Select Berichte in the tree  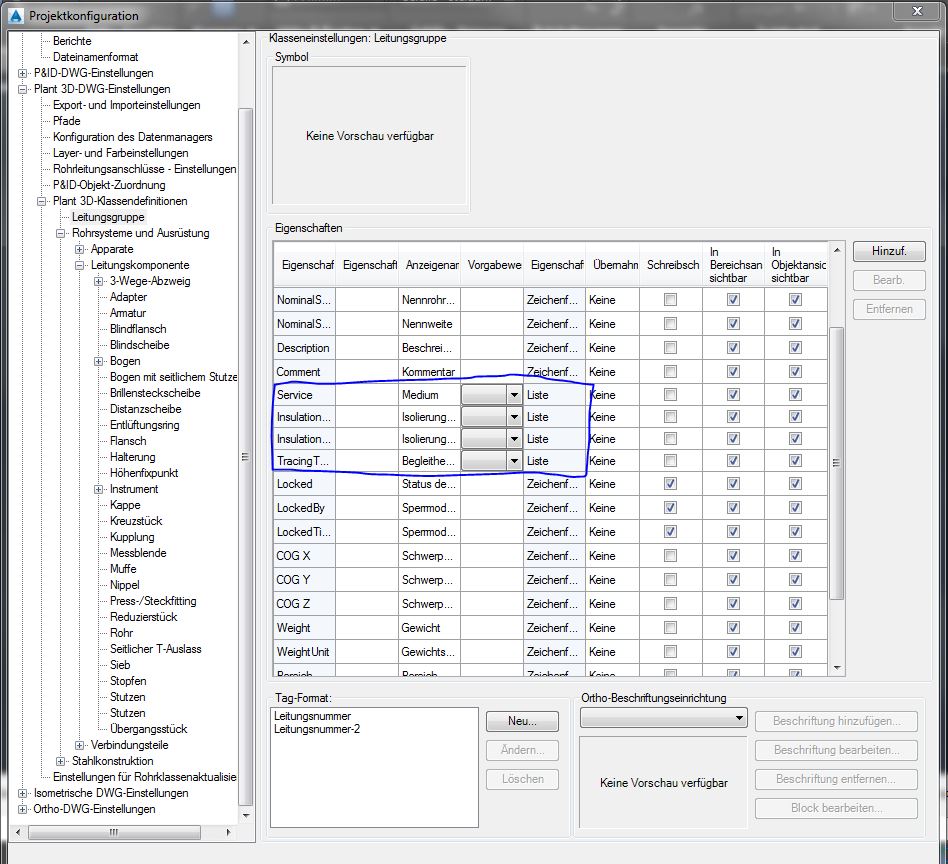[72, 41]
